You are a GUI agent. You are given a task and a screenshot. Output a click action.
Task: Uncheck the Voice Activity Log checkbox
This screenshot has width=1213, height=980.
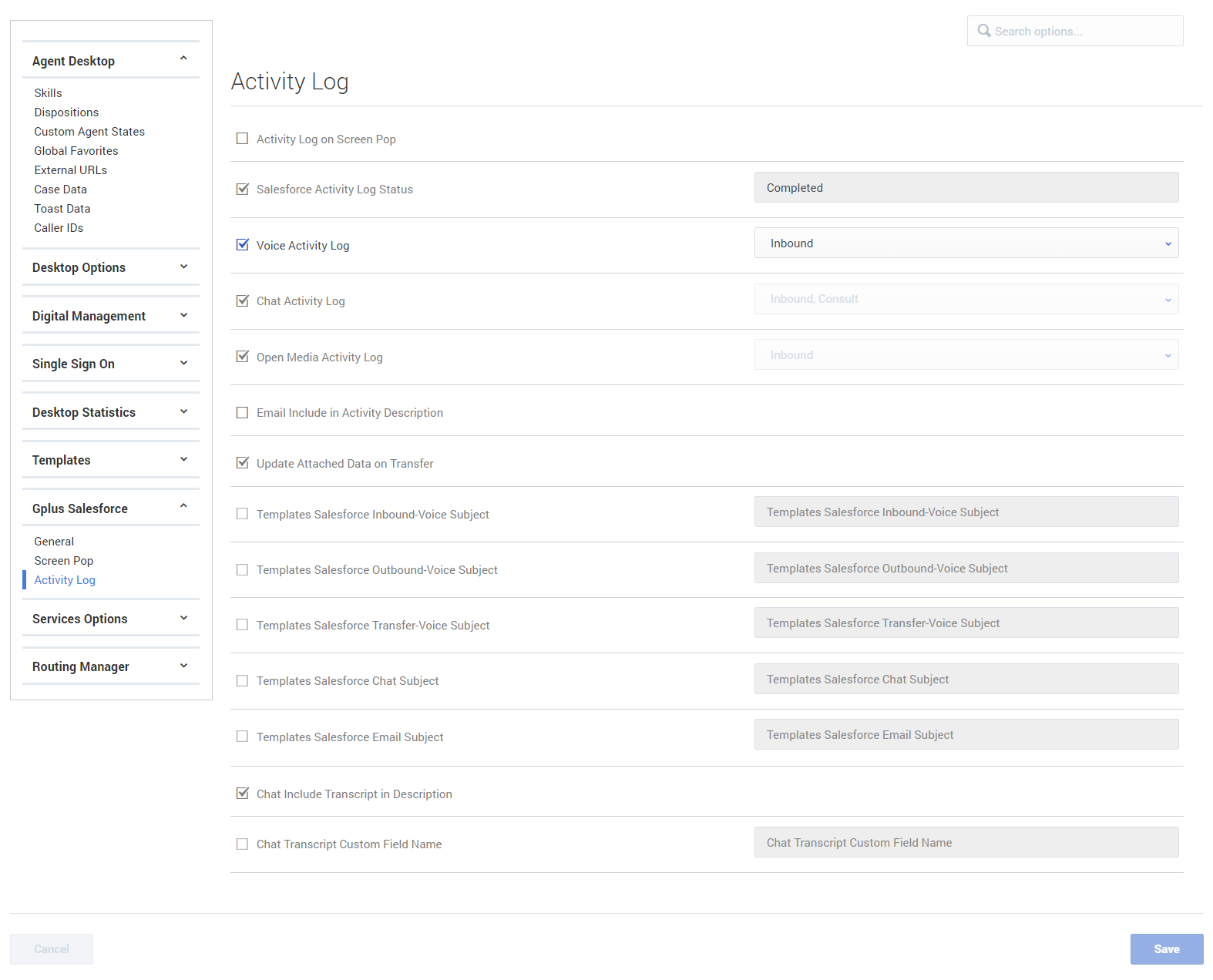[242, 245]
